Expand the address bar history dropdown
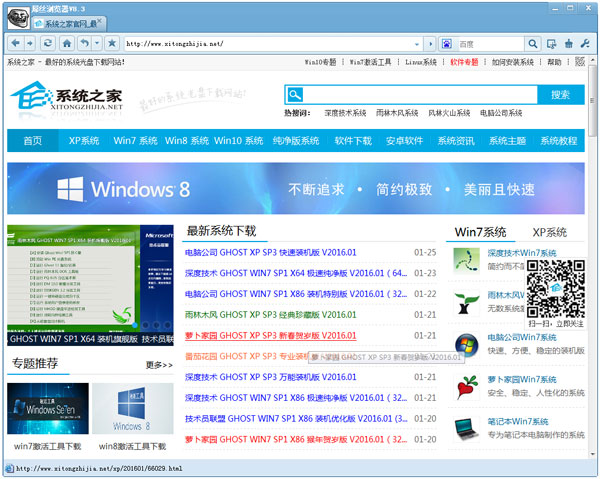 point(417,44)
